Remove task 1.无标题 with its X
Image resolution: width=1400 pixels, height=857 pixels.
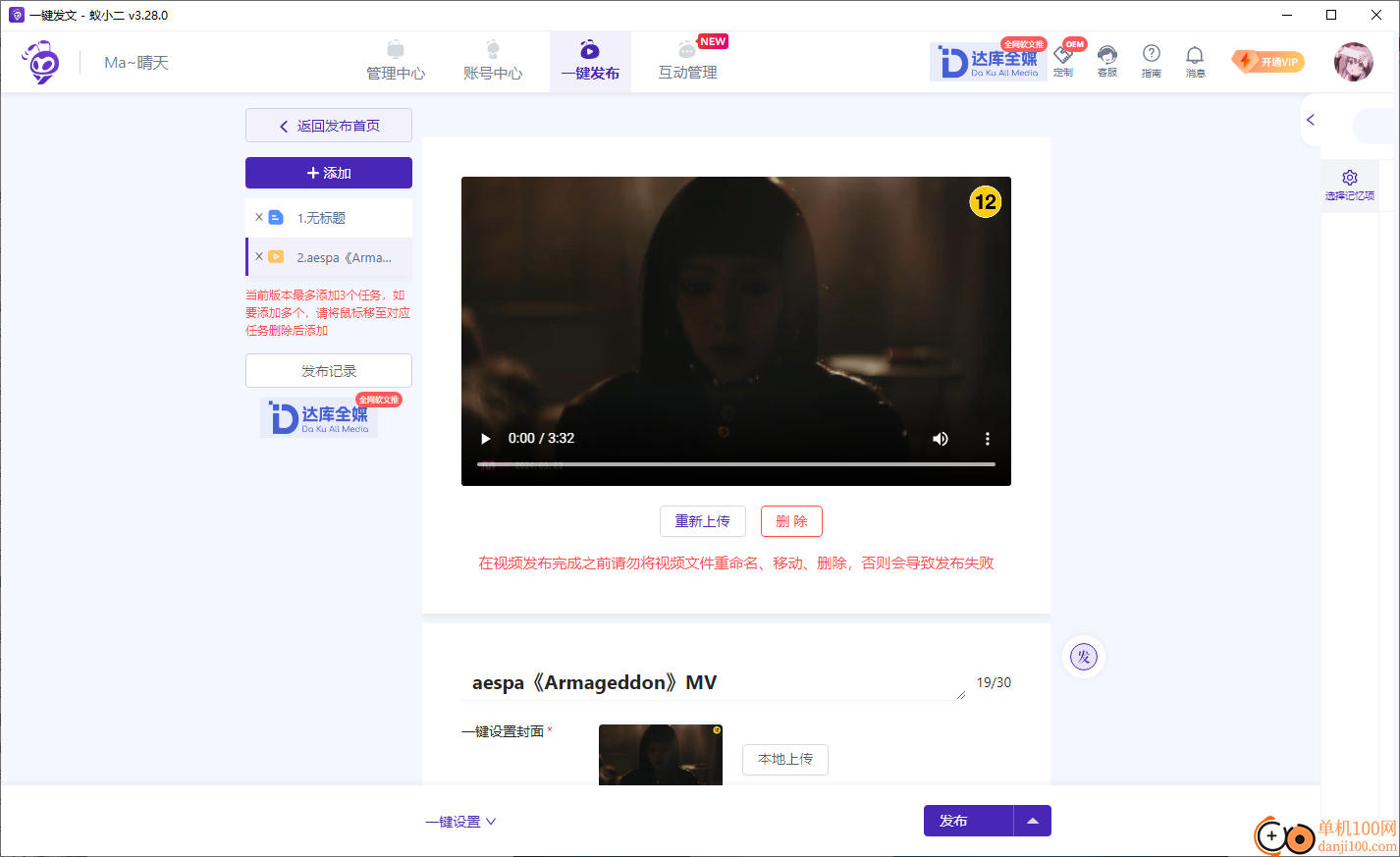[259, 217]
